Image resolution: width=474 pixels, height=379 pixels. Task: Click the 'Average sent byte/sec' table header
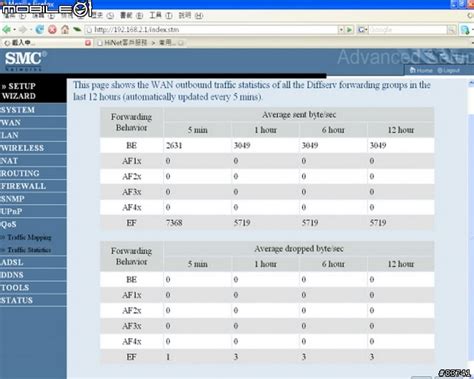point(299,115)
